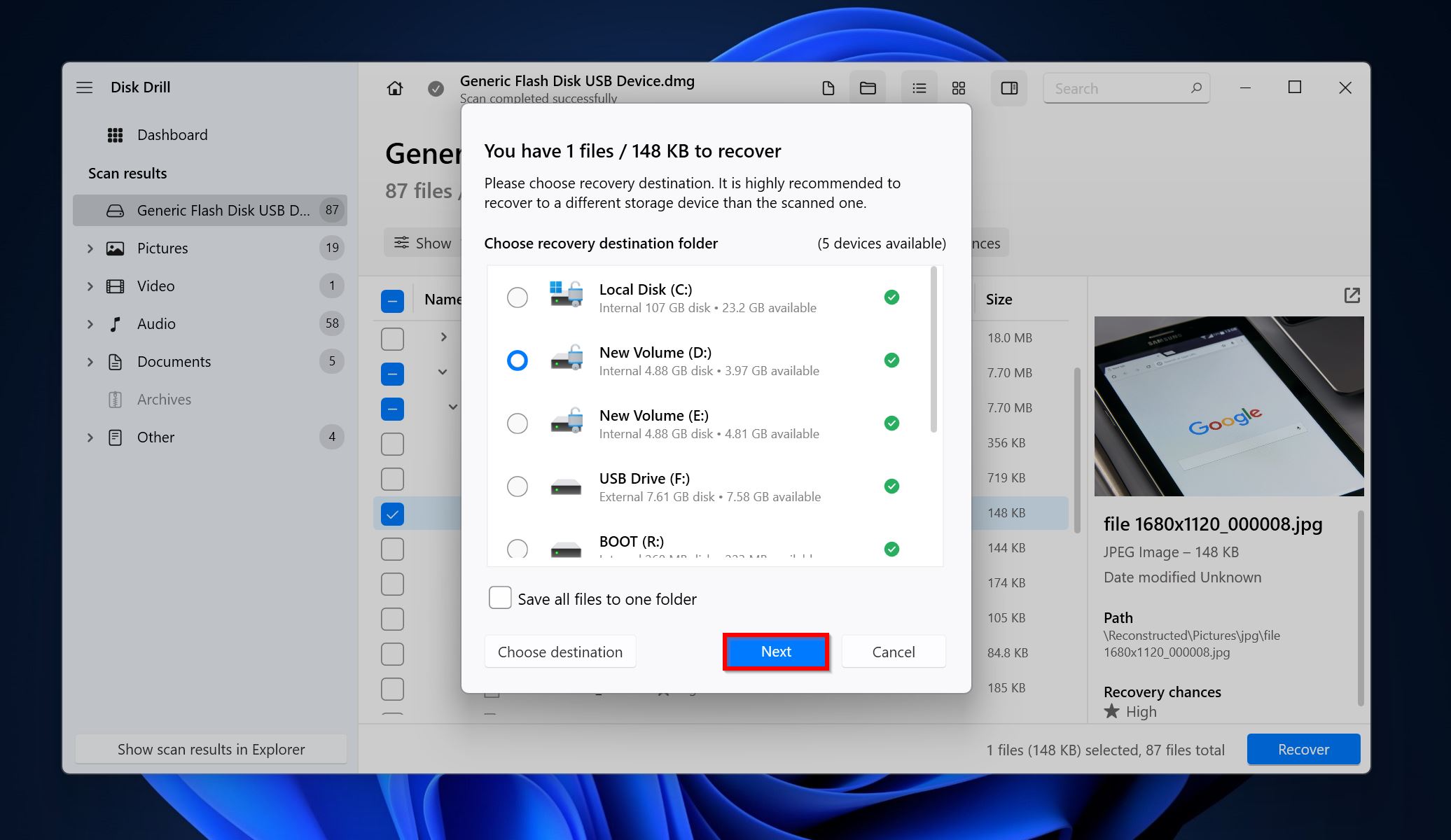
Task: Enable Save all files to one folder
Action: [499, 598]
